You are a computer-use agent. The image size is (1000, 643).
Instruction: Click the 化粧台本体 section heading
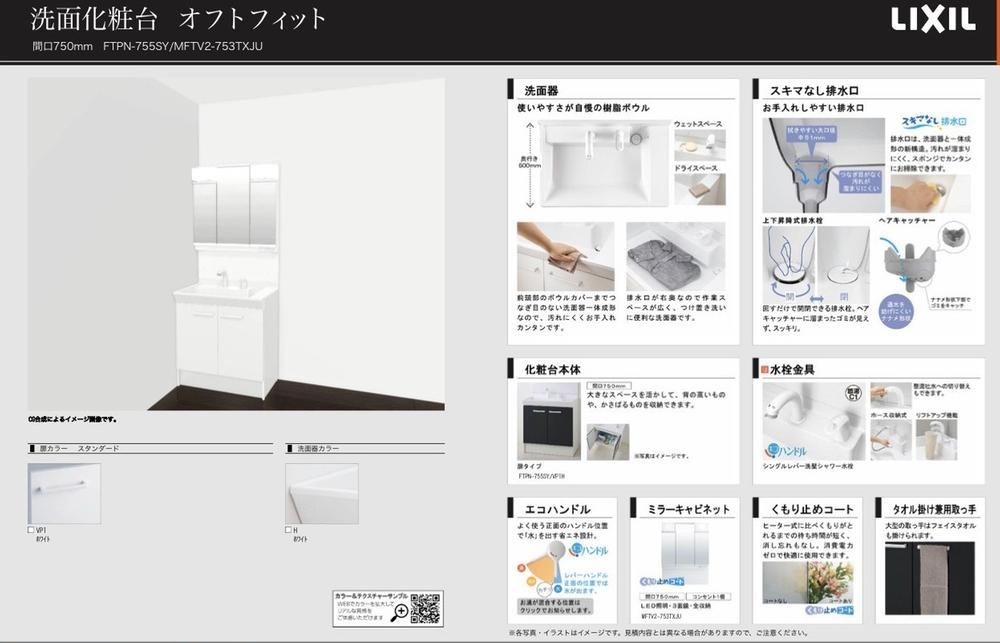click(552, 370)
